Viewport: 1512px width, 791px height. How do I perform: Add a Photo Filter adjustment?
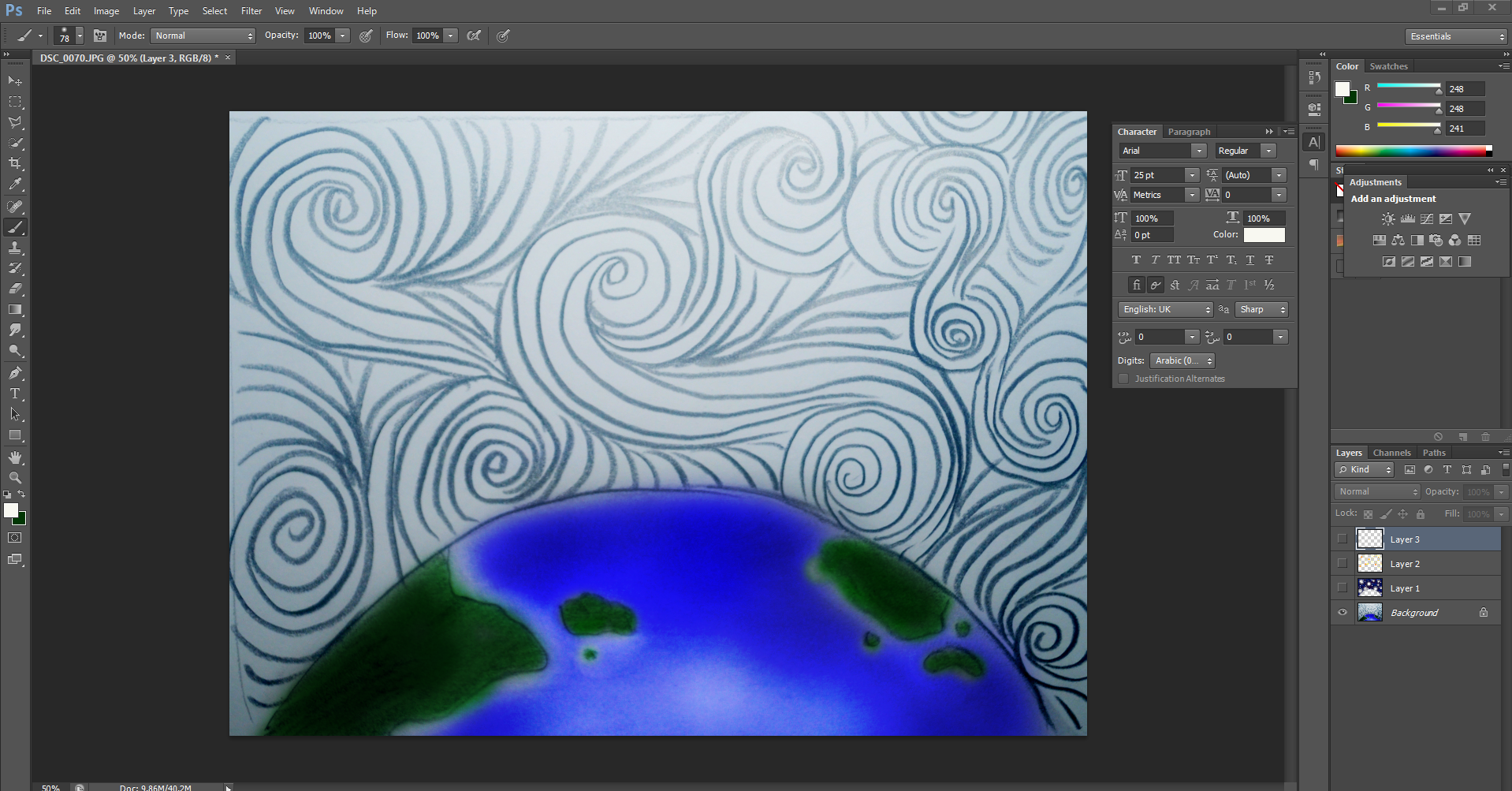tap(1436, 240)
